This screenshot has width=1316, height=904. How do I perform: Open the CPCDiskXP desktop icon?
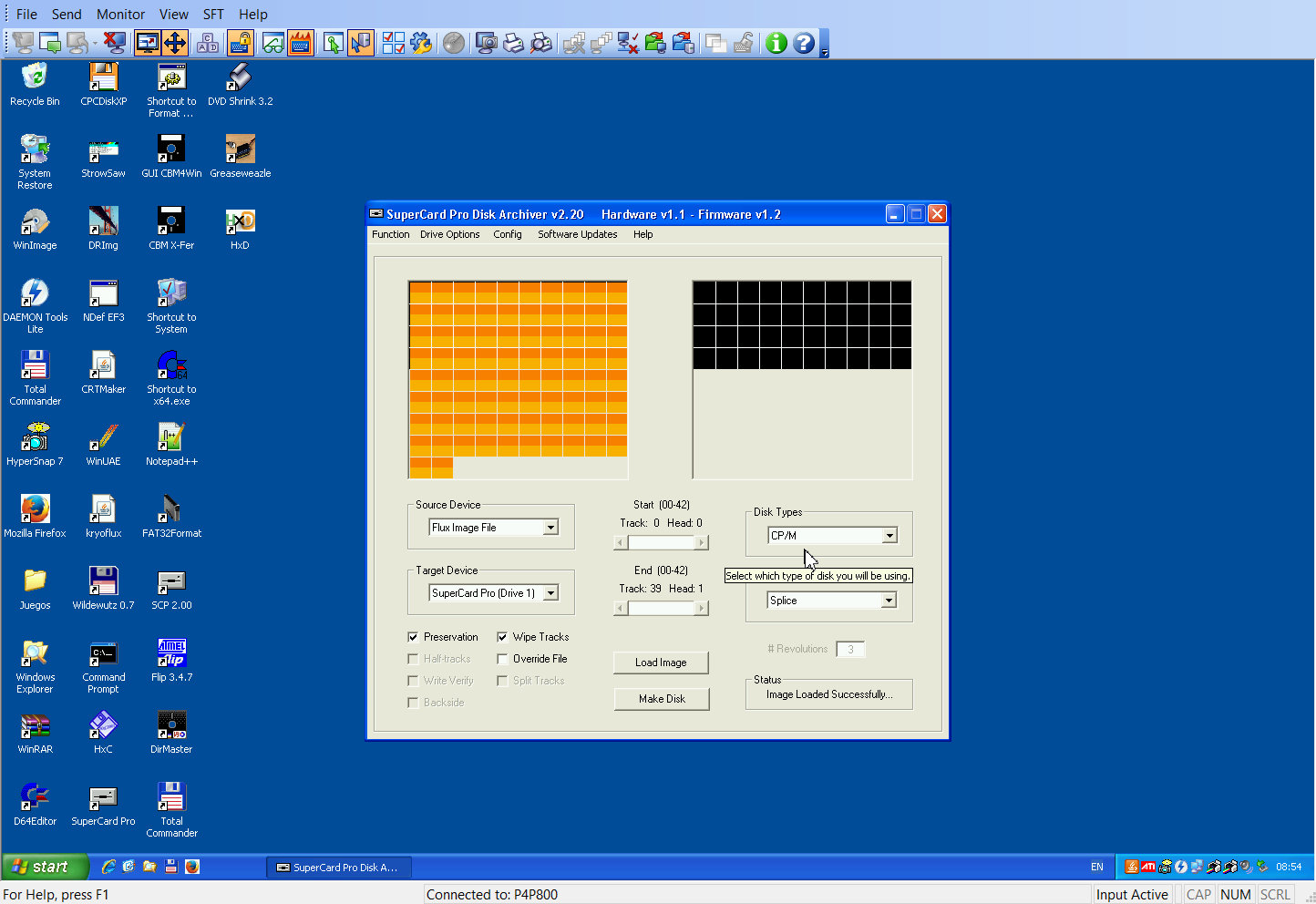(x=103, y=84)
